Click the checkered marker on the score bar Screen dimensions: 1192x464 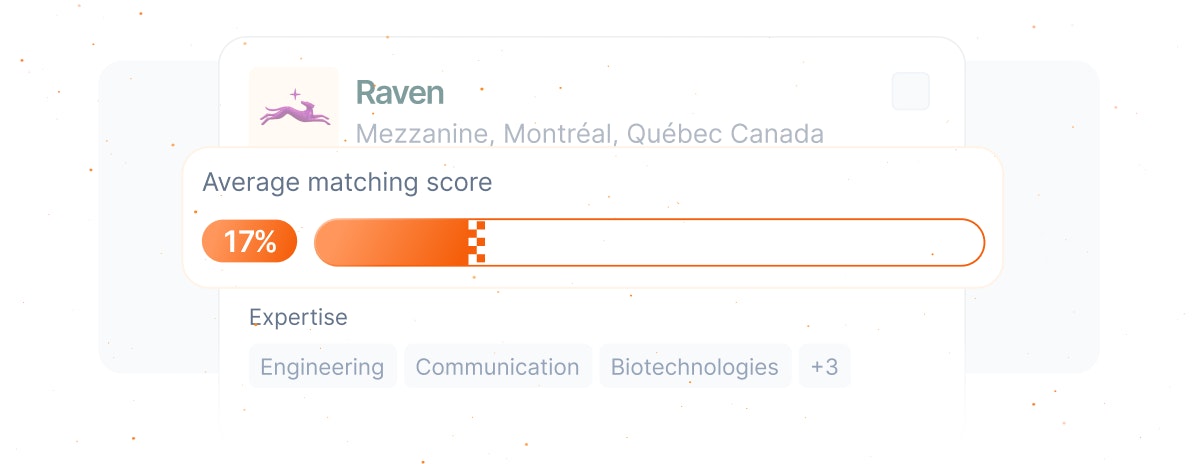(x=477, y=243)
